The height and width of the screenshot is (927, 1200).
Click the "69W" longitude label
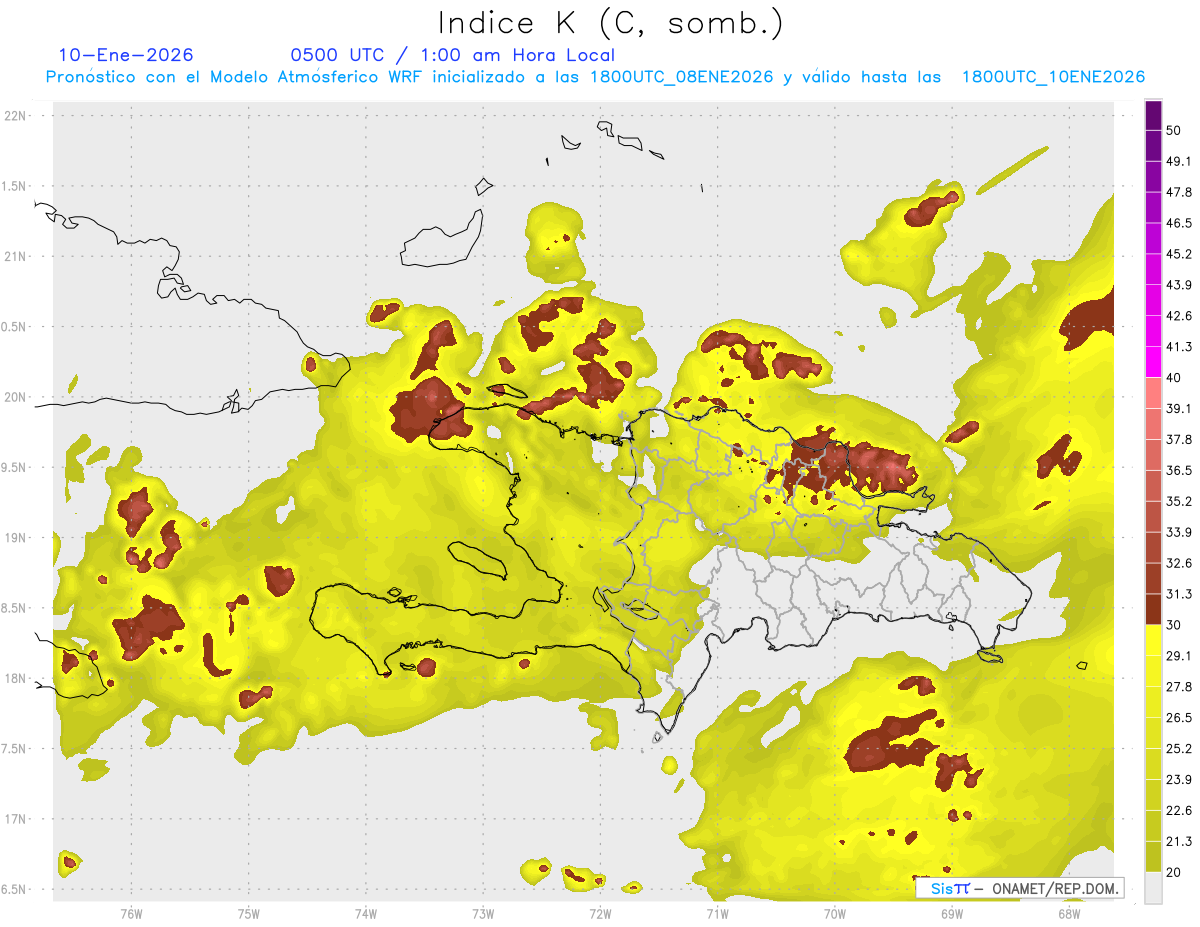(951, 914)
